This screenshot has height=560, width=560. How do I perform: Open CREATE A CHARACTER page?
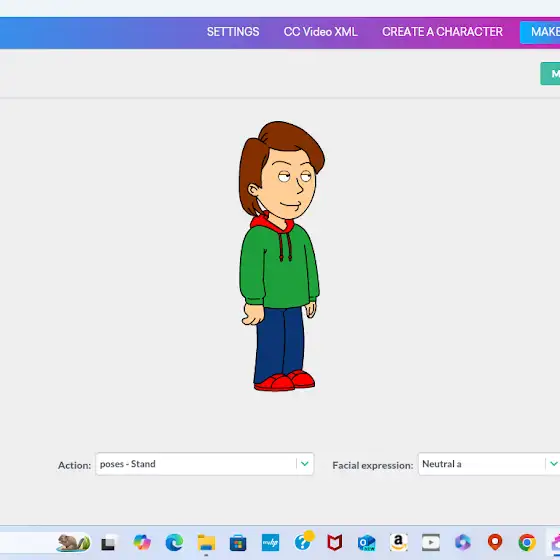pyautogui.click(x=442, y=32)
